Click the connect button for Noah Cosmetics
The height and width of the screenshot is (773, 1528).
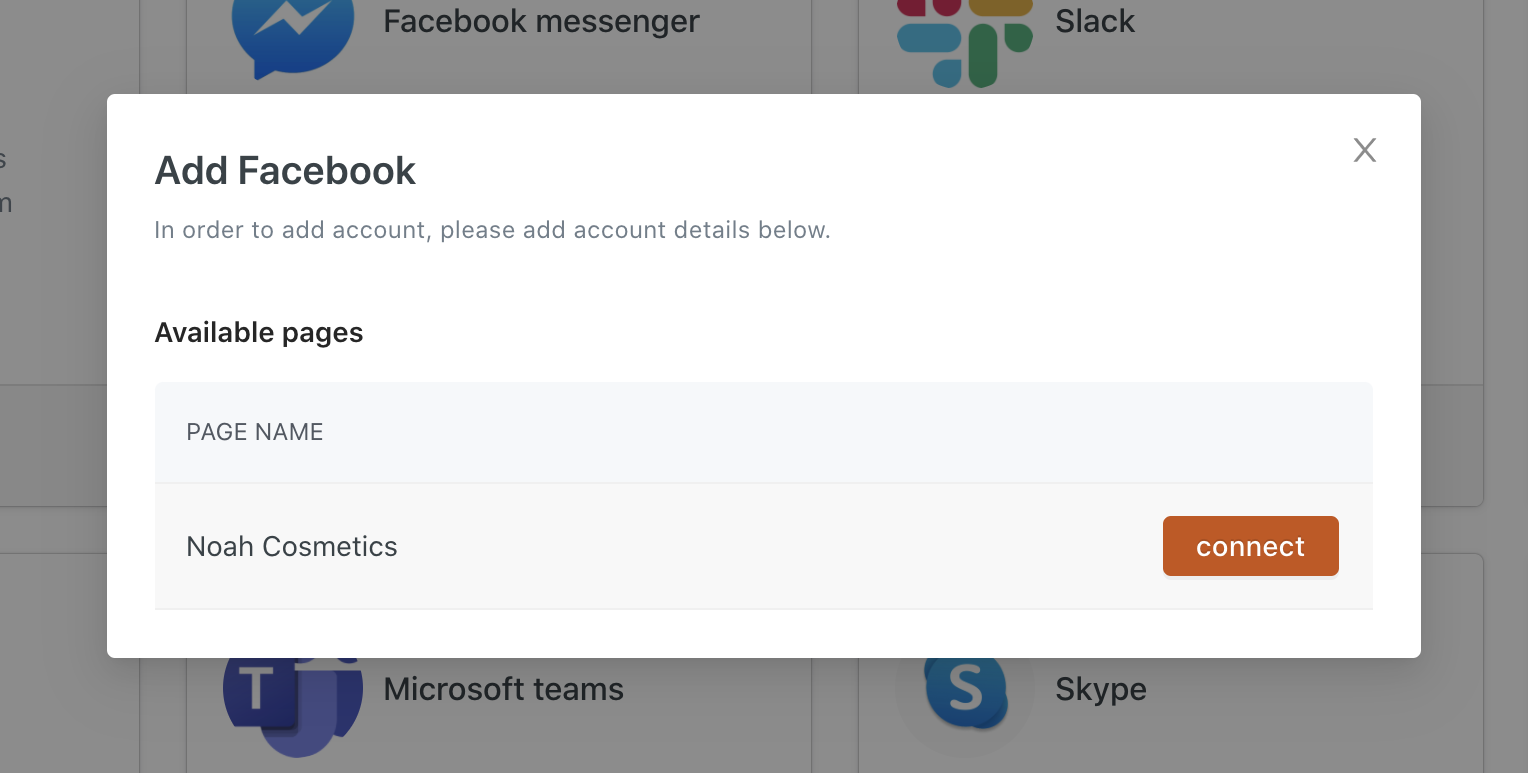pos(1250,546)
